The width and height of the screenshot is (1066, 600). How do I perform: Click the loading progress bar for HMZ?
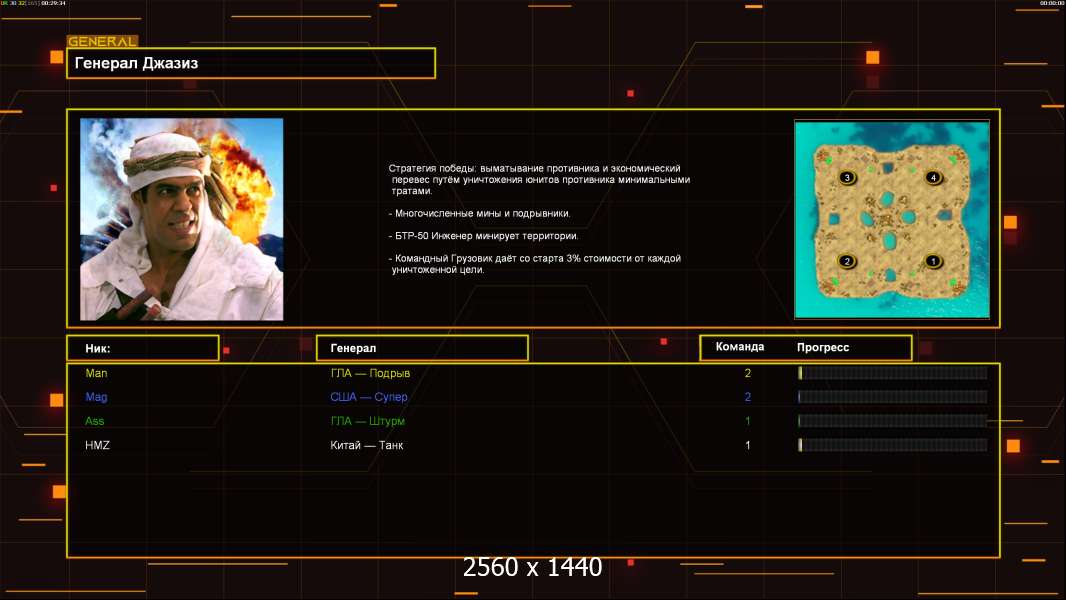pyautogui.click(x=892, y=445)
